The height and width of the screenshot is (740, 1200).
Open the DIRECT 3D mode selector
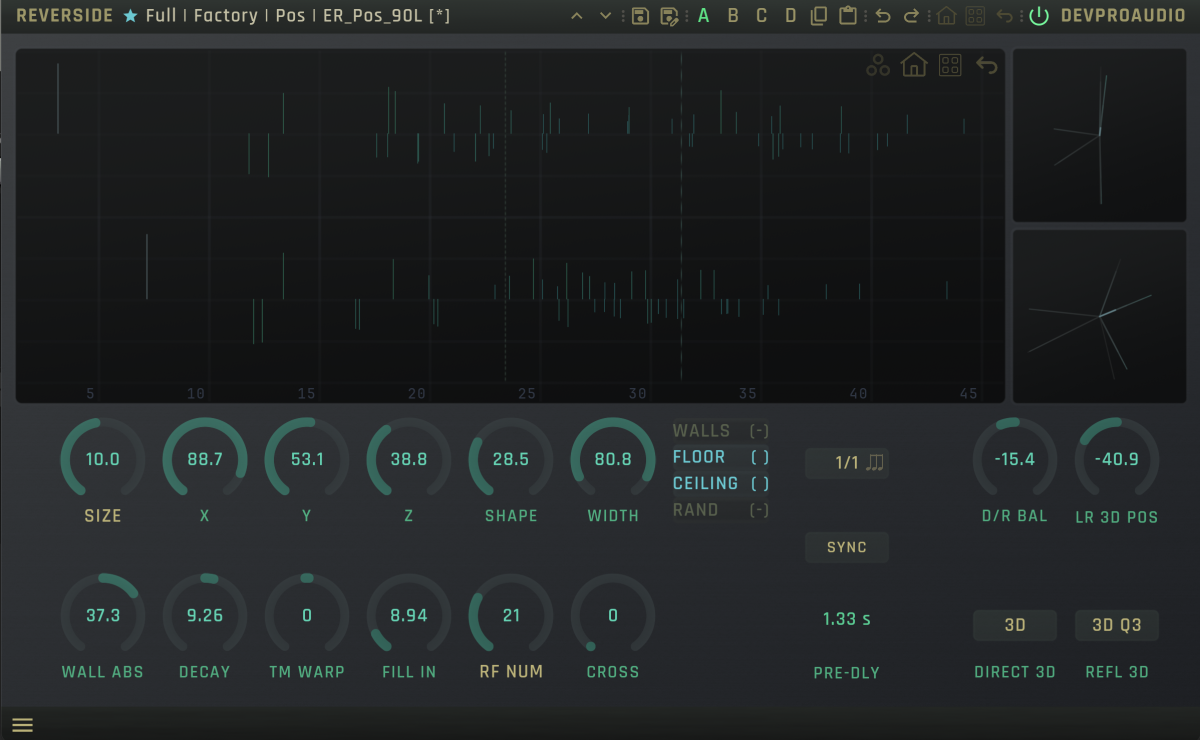point(1015,625)
